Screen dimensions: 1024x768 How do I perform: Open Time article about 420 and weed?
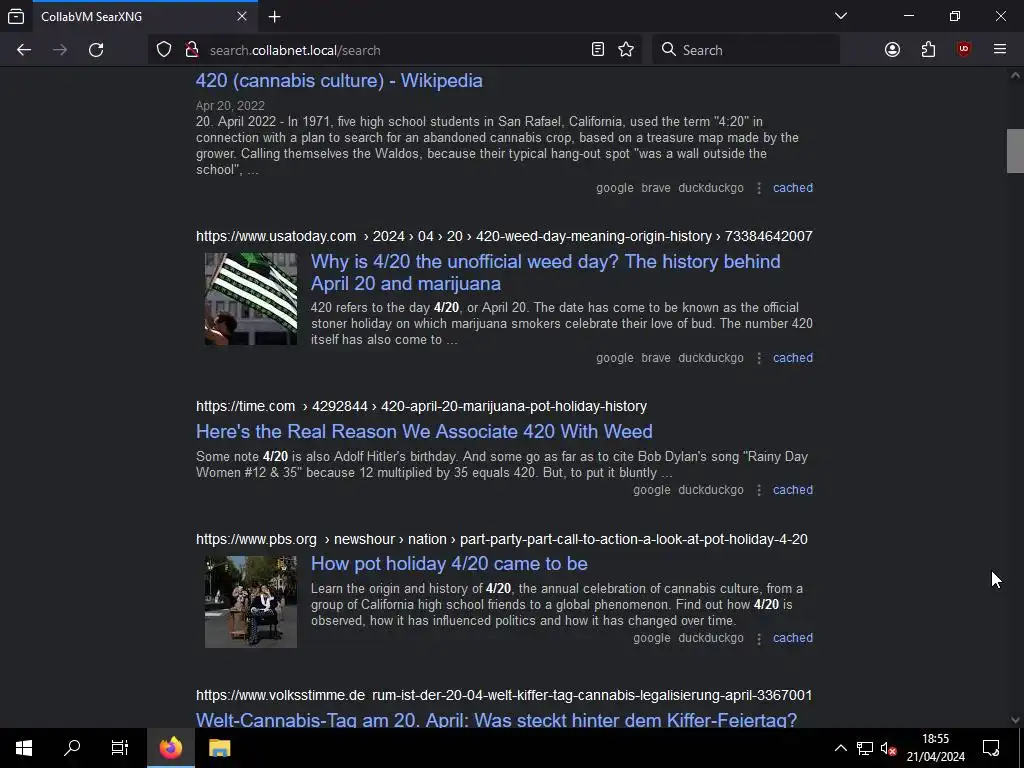[424, 432]
